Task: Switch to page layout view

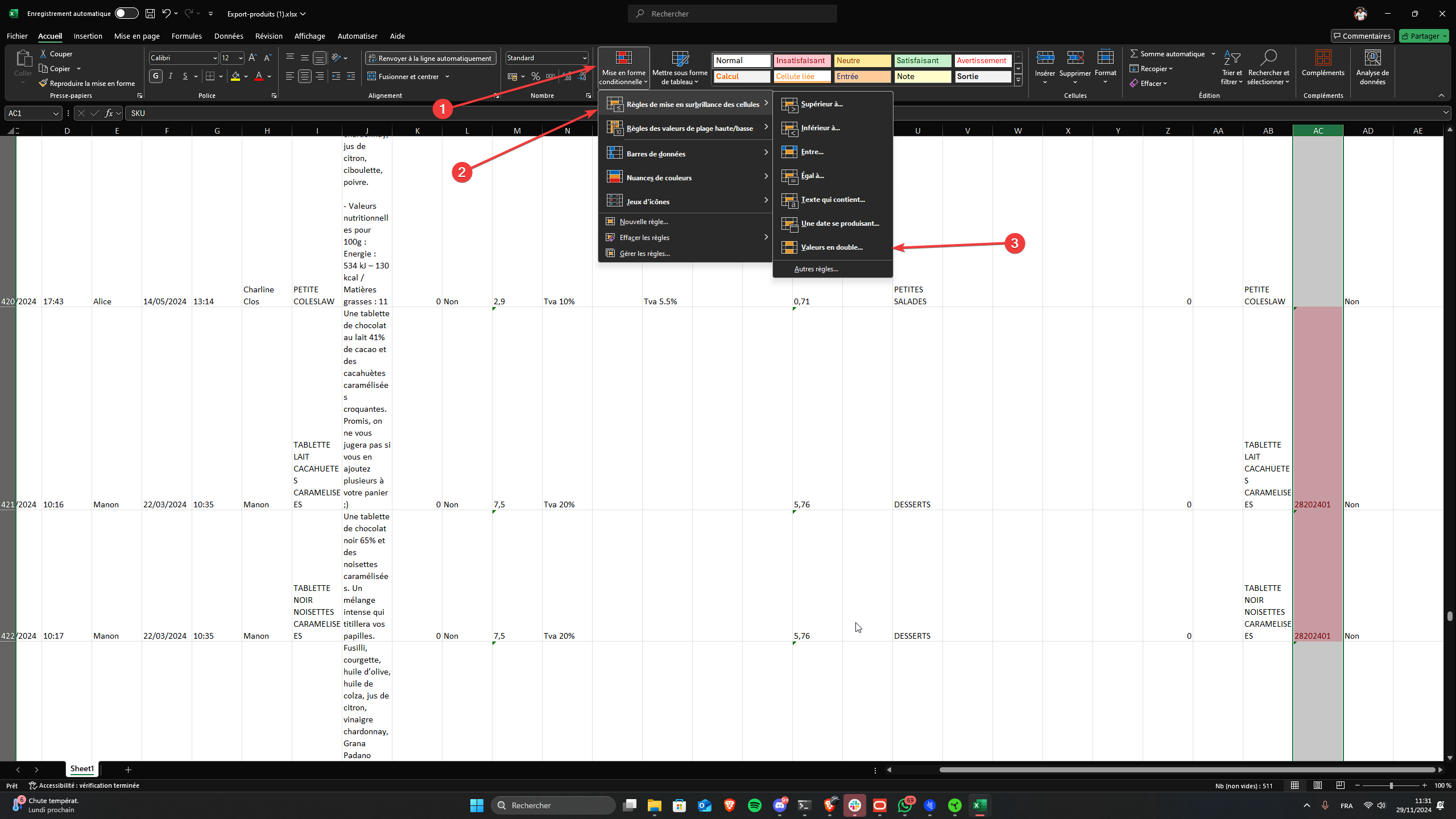Action: click(1318, 785)
